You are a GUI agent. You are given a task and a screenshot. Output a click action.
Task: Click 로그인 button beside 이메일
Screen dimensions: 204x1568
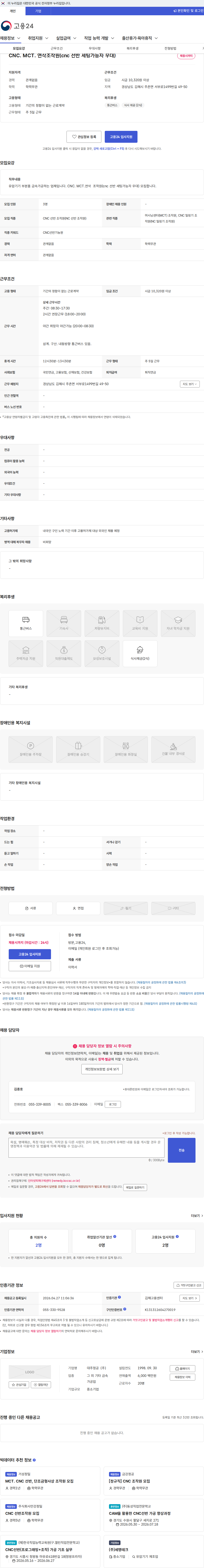(113, 1104)
